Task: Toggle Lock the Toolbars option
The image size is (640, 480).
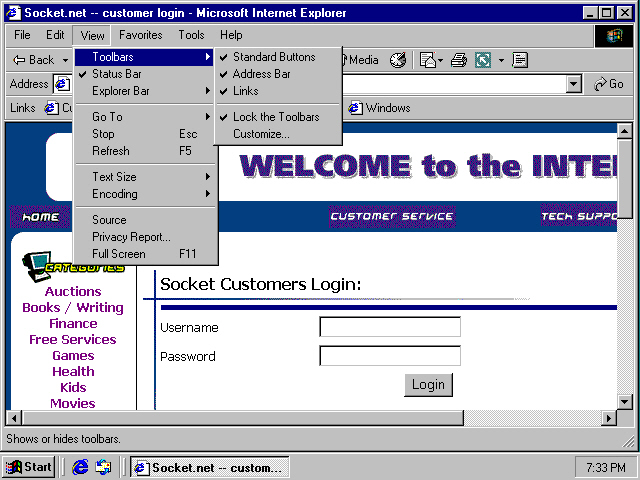Action: pyautogui.click(x=278, y=117)
